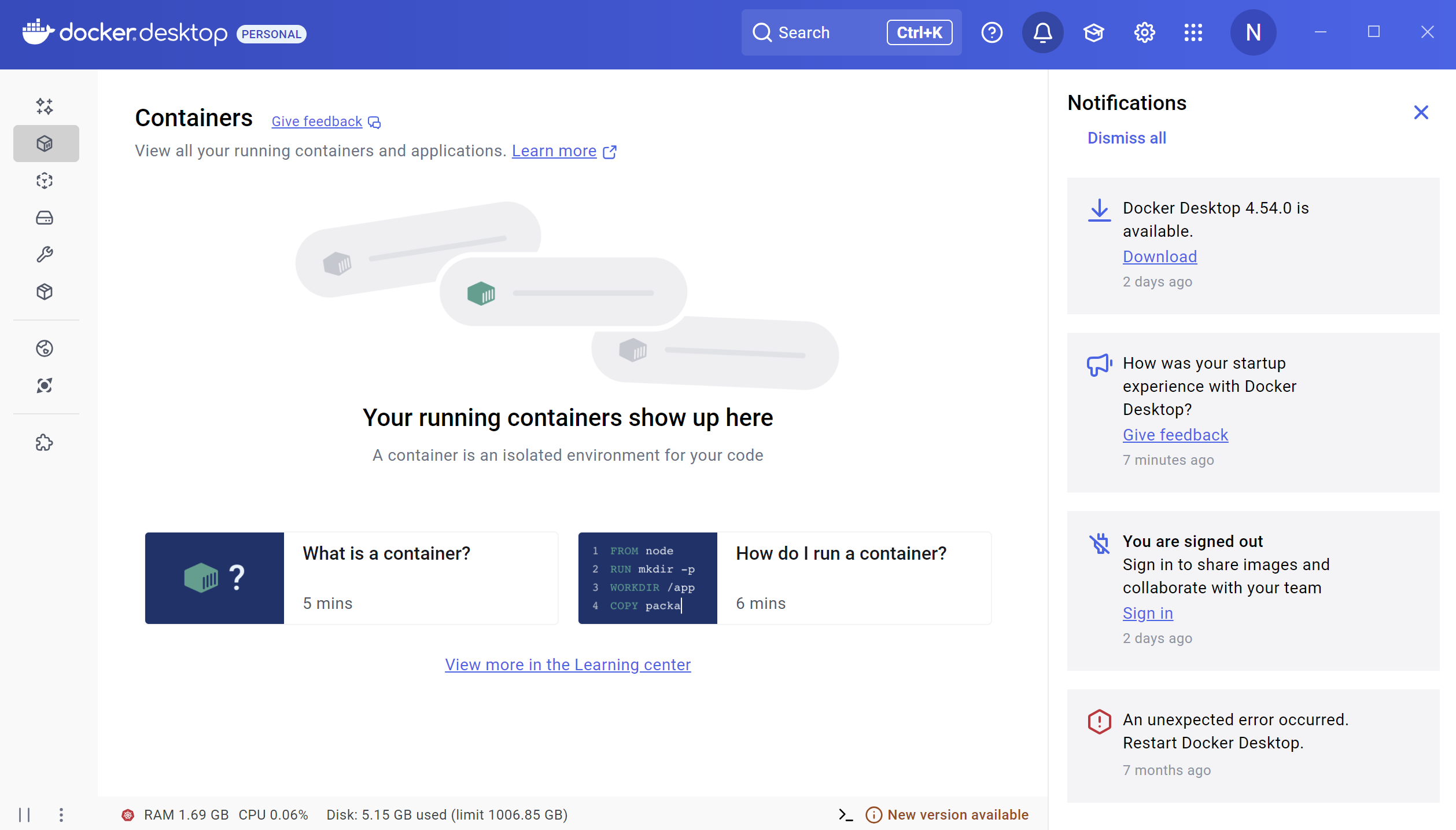
Task: Close the Notifications panel
Action: point(1421,112)
